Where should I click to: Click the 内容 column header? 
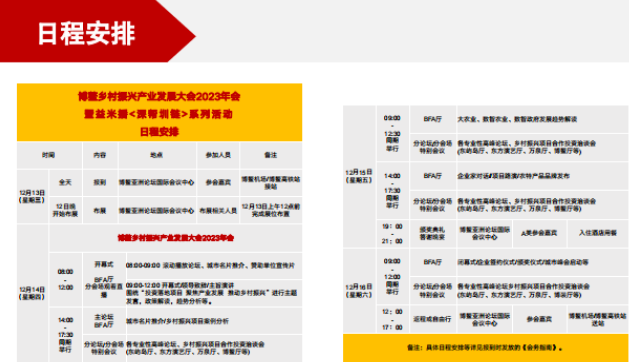click(x=100, y=155)
